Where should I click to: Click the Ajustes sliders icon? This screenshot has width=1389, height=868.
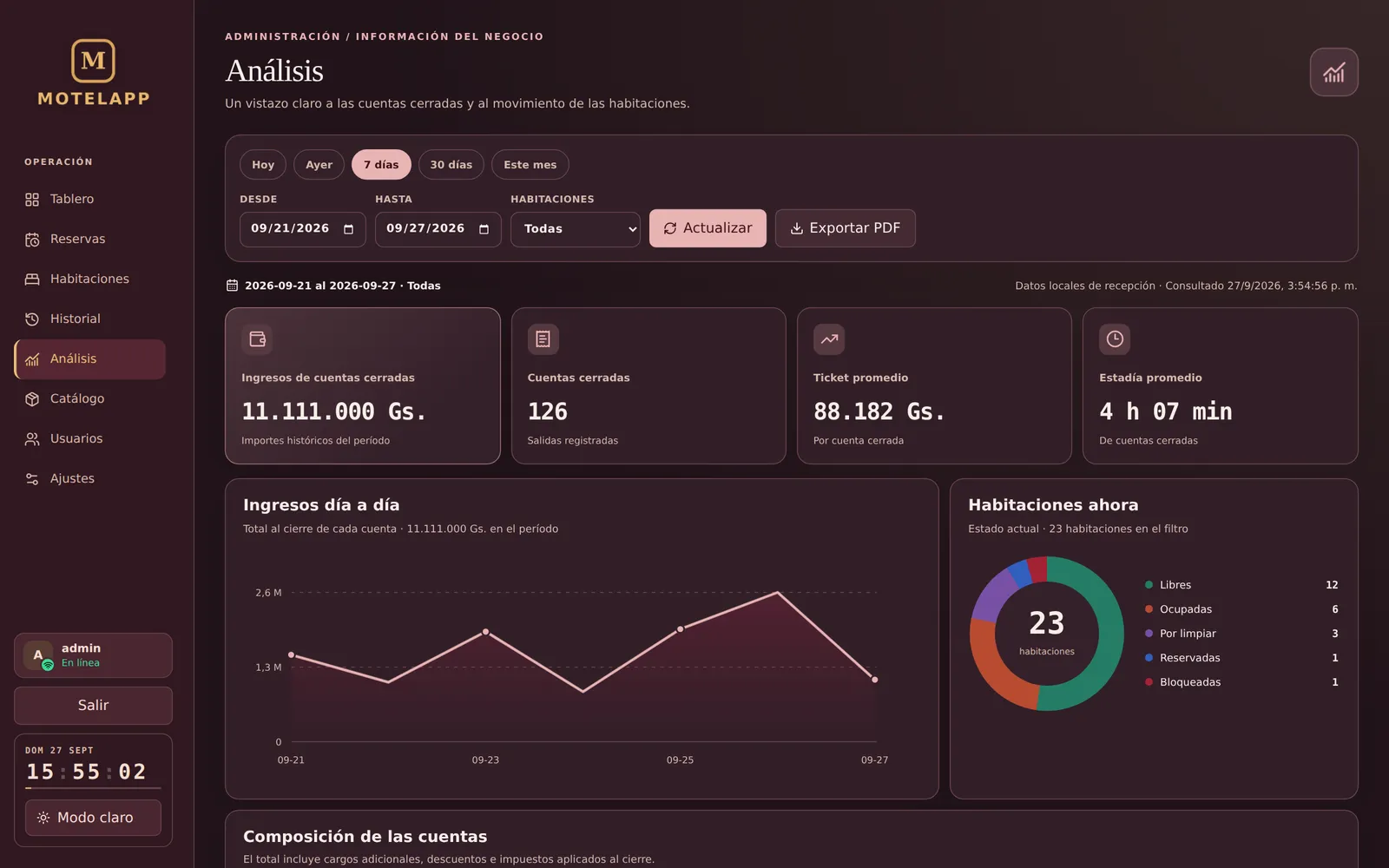32,479
